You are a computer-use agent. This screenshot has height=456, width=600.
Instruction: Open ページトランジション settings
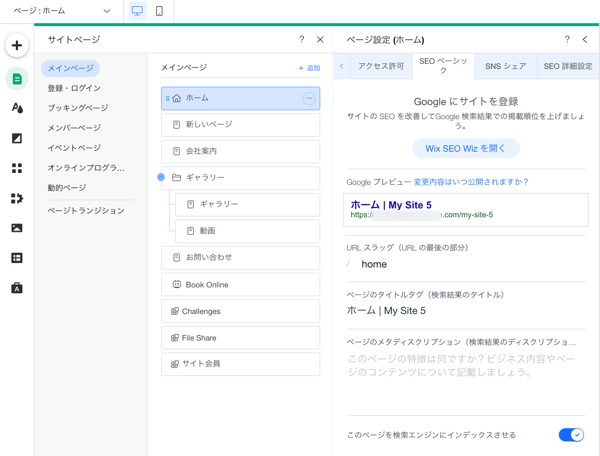86,211
